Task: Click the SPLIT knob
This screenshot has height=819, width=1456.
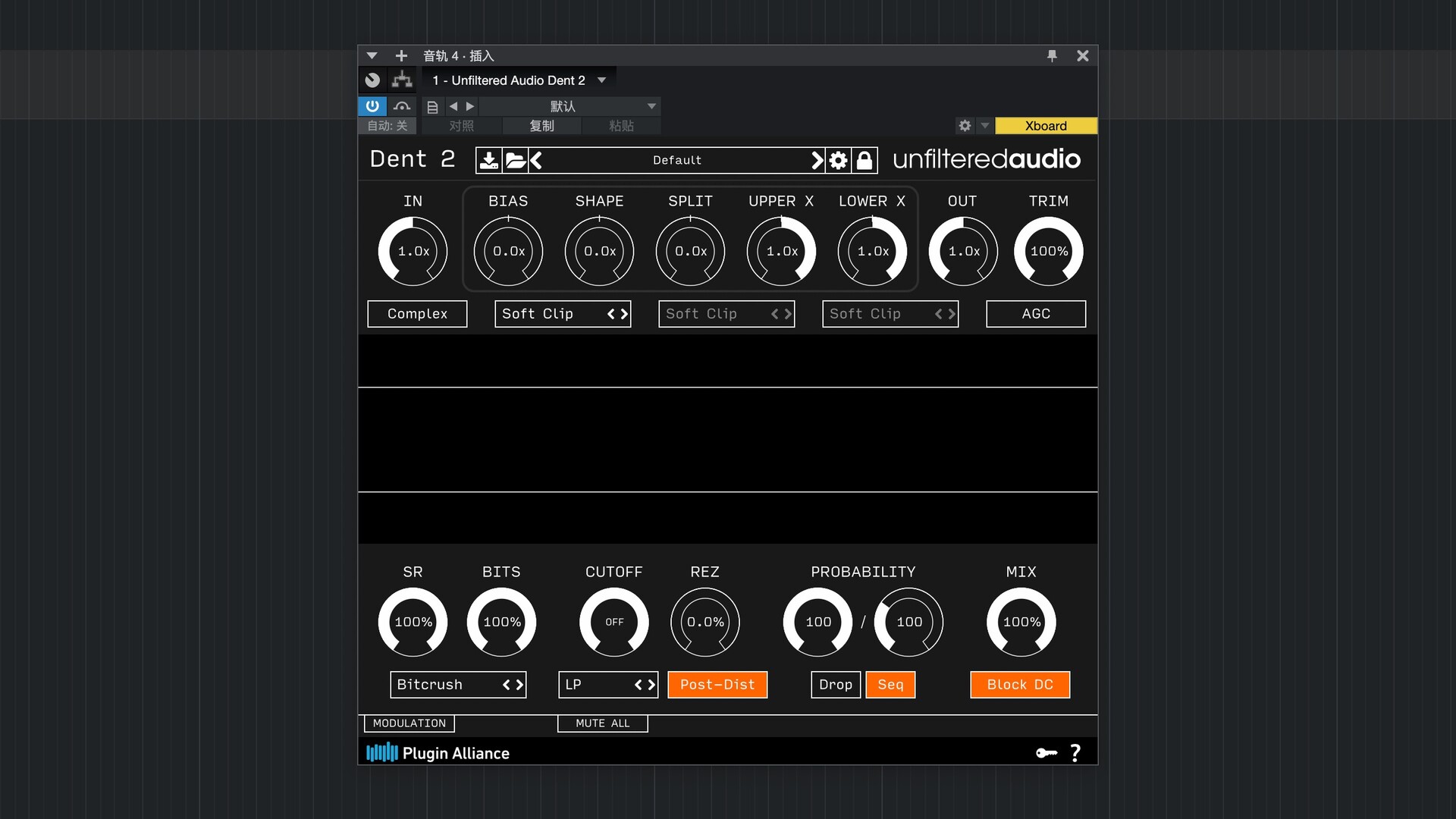Action: (690, 251)
